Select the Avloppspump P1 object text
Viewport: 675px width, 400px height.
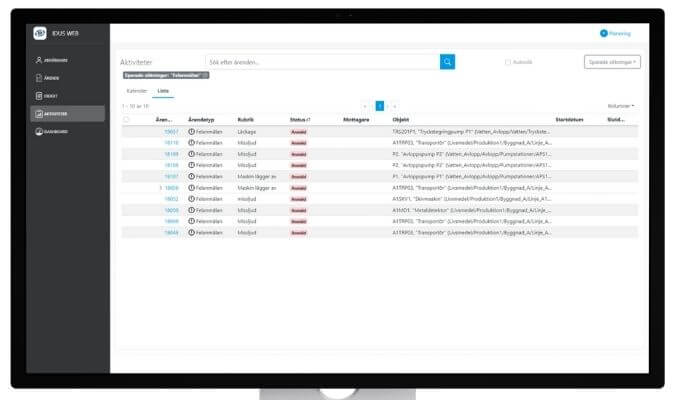point(471,177)
